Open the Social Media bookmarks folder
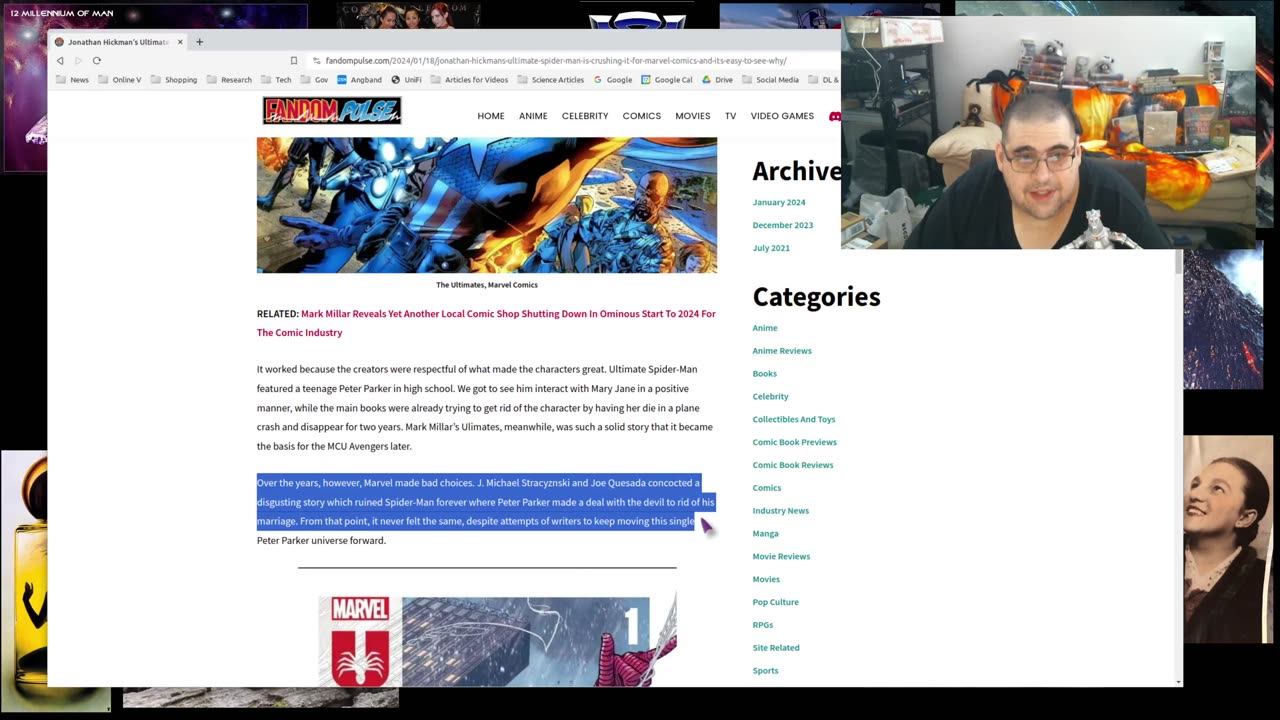 pyautogui.click(x=770, y=80)
